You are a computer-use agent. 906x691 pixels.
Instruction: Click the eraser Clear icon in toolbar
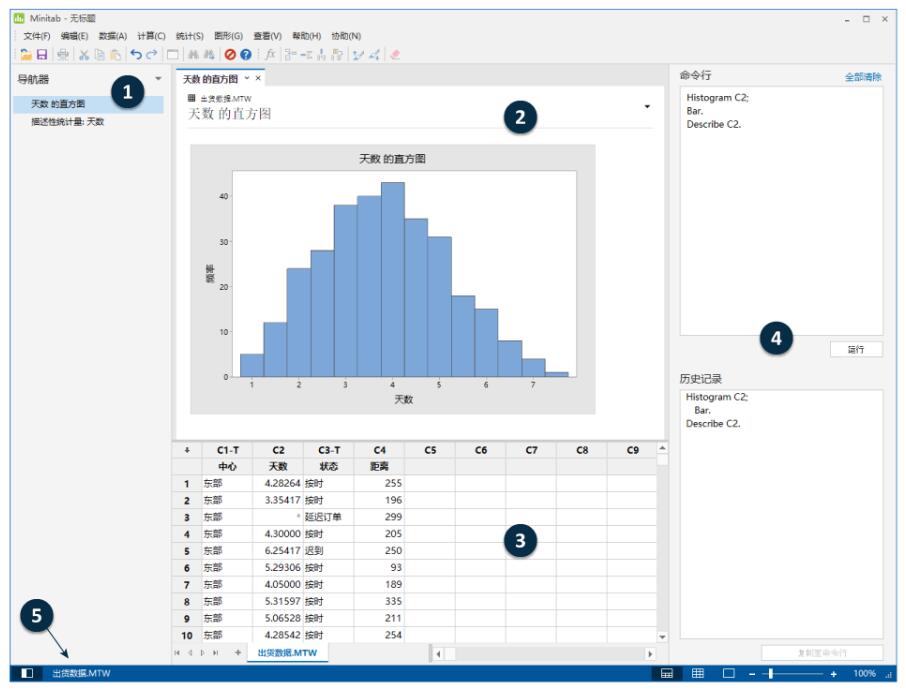point(395,54)
